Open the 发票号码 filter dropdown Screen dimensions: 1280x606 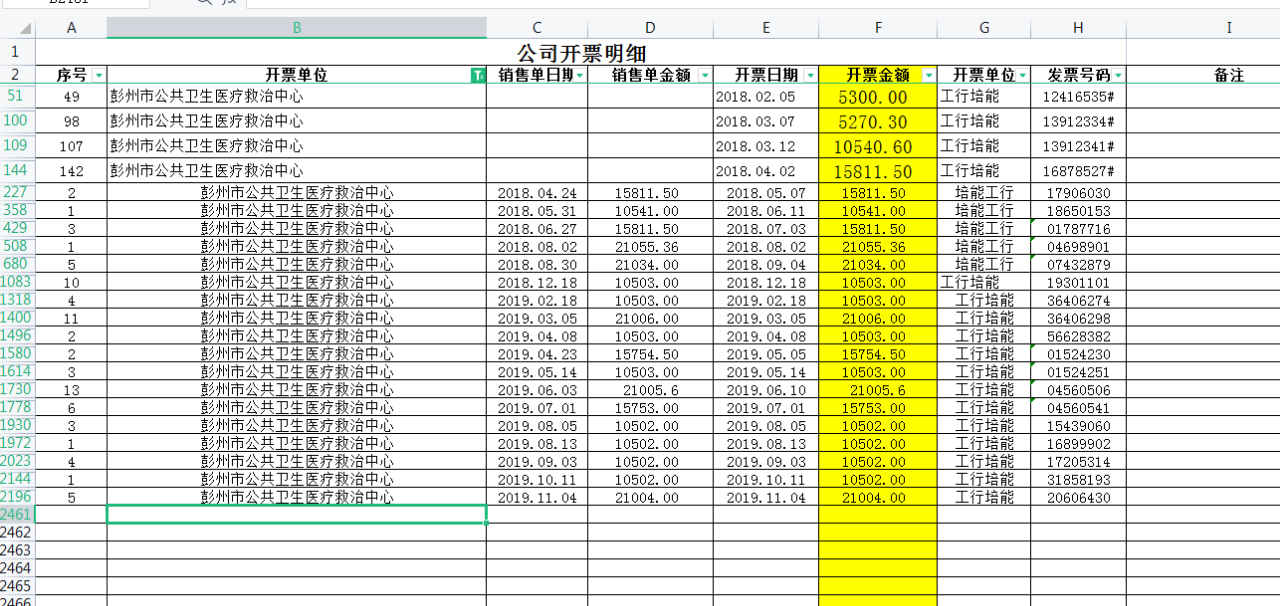coord(1118,76)
